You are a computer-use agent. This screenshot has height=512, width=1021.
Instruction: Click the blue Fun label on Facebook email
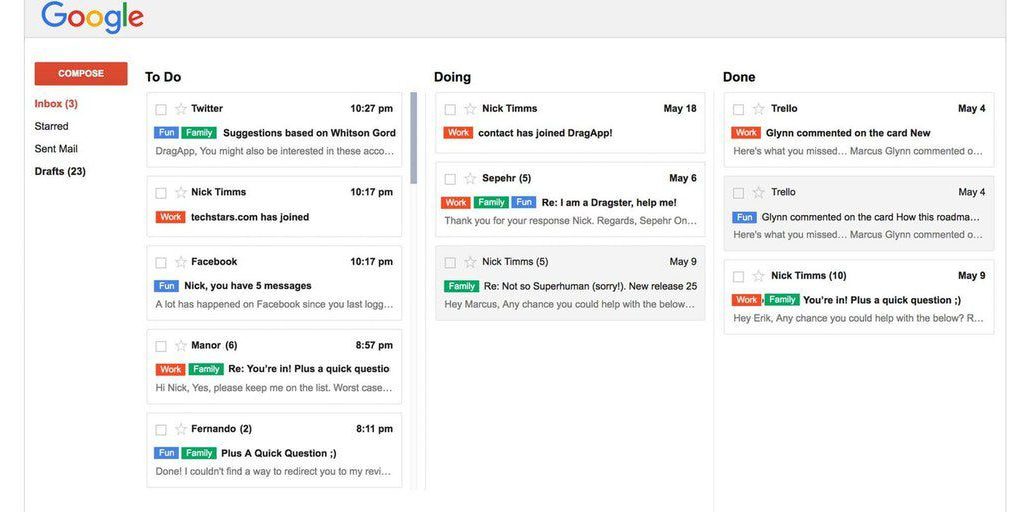(x=167, y=286)
